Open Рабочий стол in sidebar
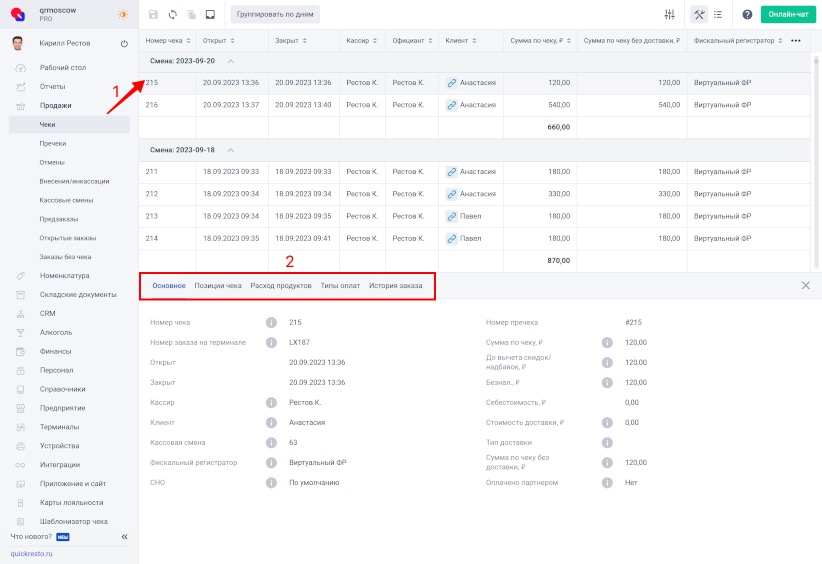822x564 pixels. click(63, 68)
